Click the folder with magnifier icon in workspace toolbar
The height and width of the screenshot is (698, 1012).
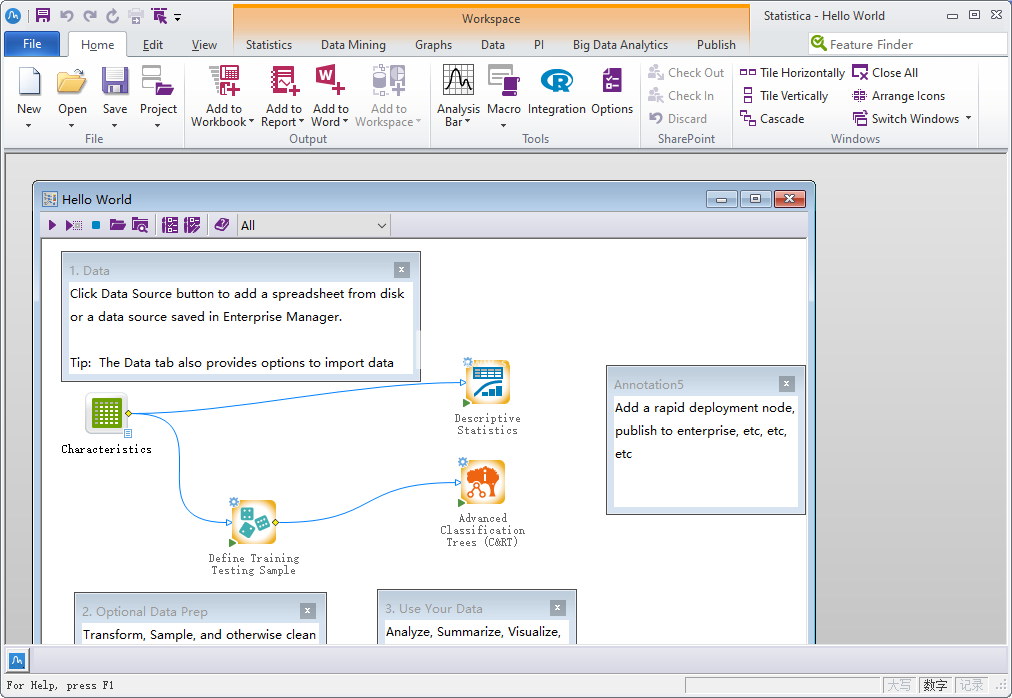tap(140, 225)
